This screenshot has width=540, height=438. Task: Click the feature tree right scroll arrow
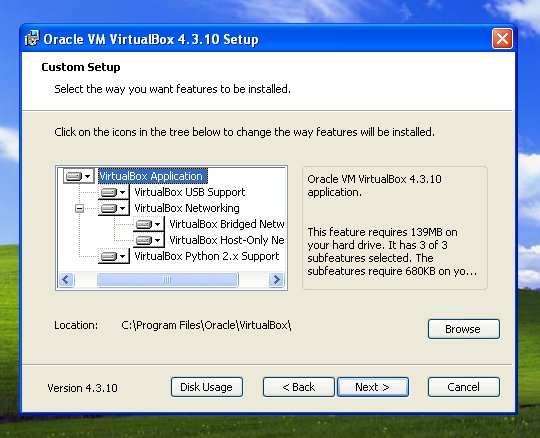coord(276,279)
